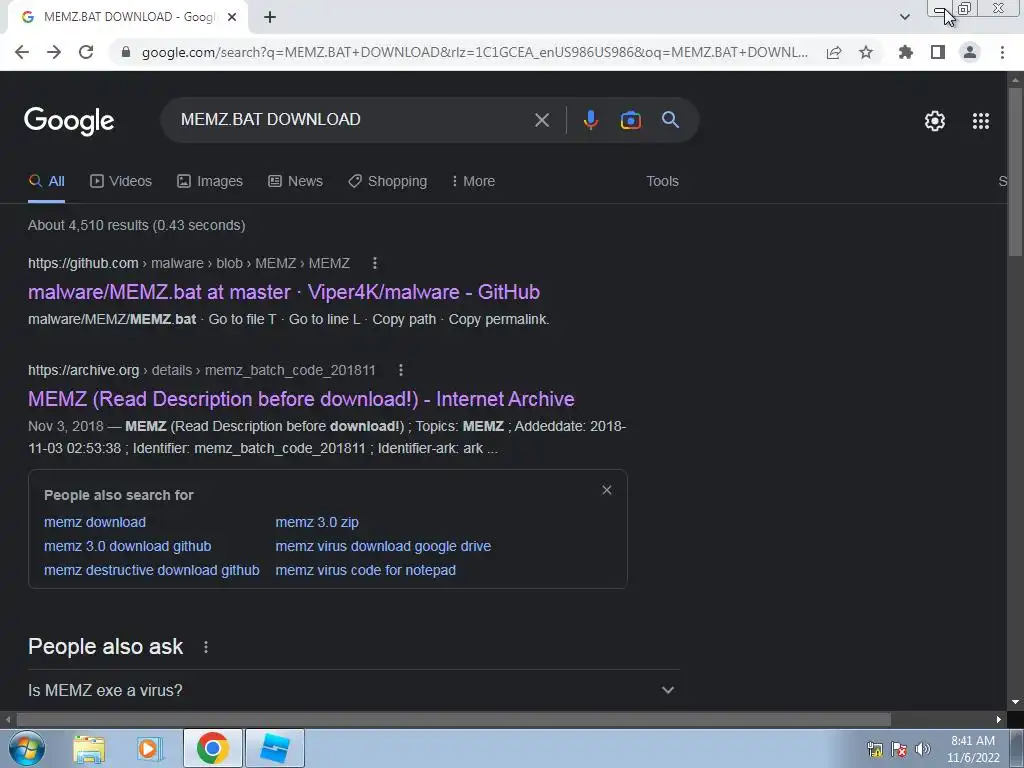Open the search Tools button
This screenshot has height=768, width=1024.
click(x=662, y=182)
